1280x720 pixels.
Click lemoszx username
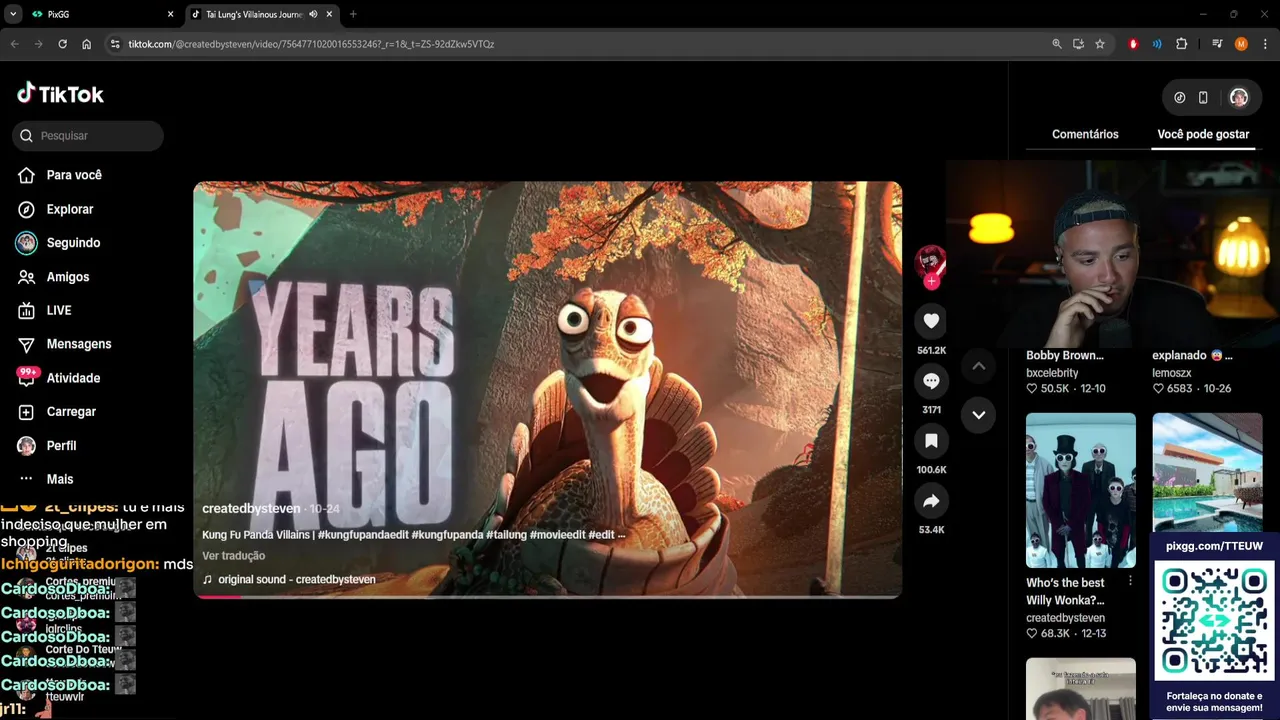1172,373
